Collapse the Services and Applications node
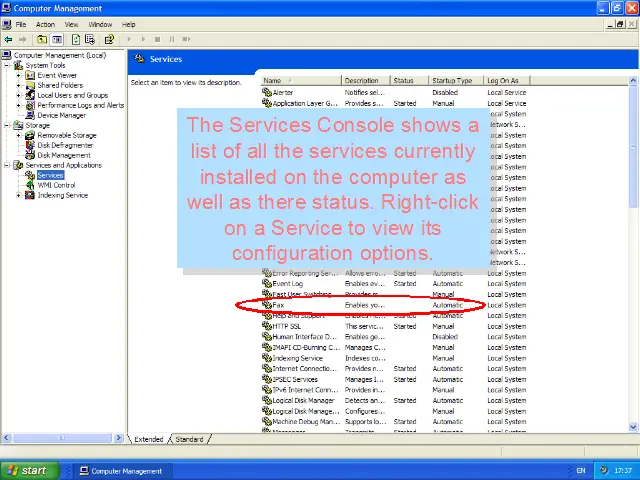640x480 pixels. pyautogui.click(x=7, y=165)
